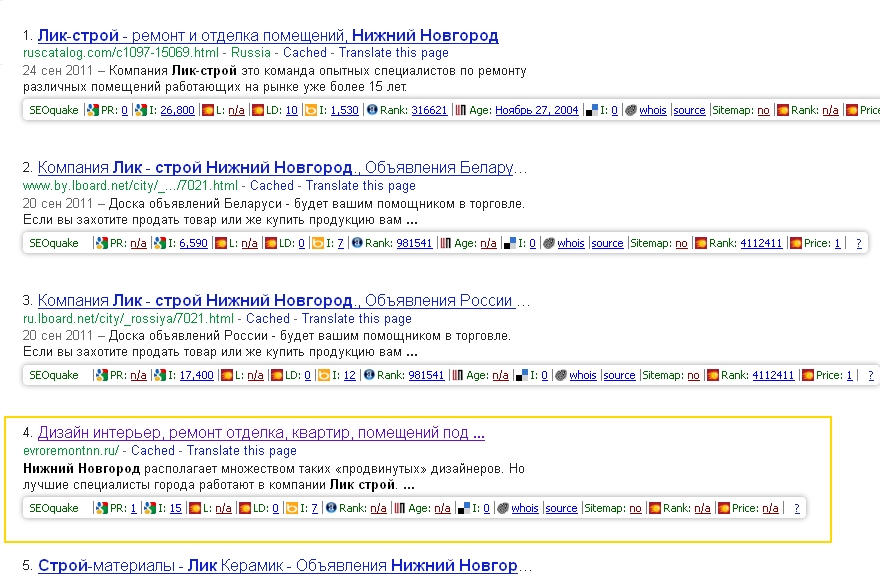Click Translate this page for ruscatalog.com result
The image size is (880, 577).
[393, 53]
